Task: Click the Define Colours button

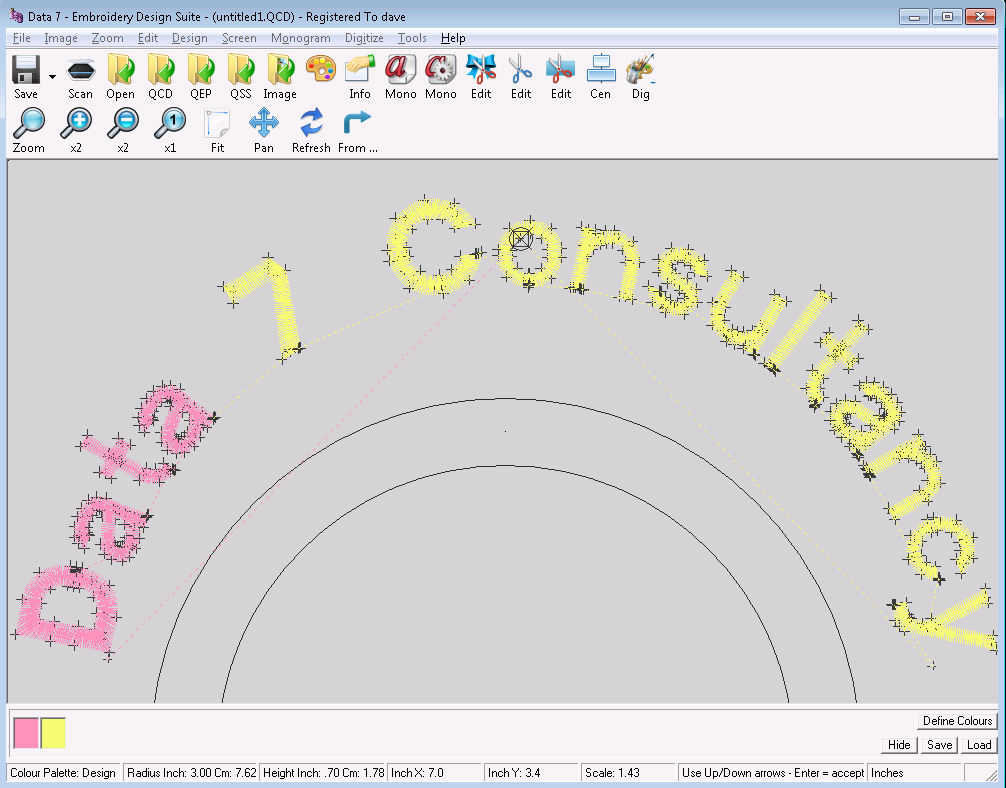Action: click(957, 721)
